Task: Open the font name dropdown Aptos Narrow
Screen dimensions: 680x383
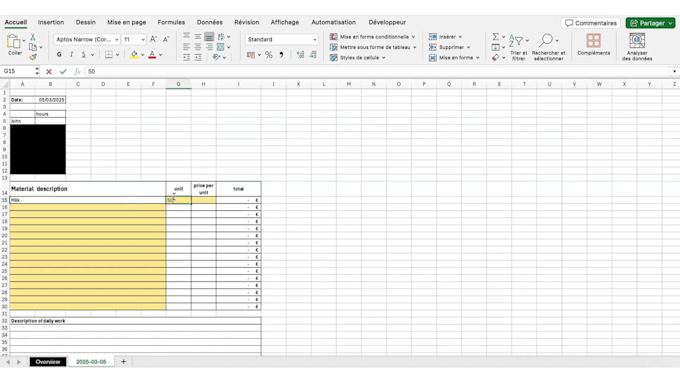Action: (x=86, y=39)
